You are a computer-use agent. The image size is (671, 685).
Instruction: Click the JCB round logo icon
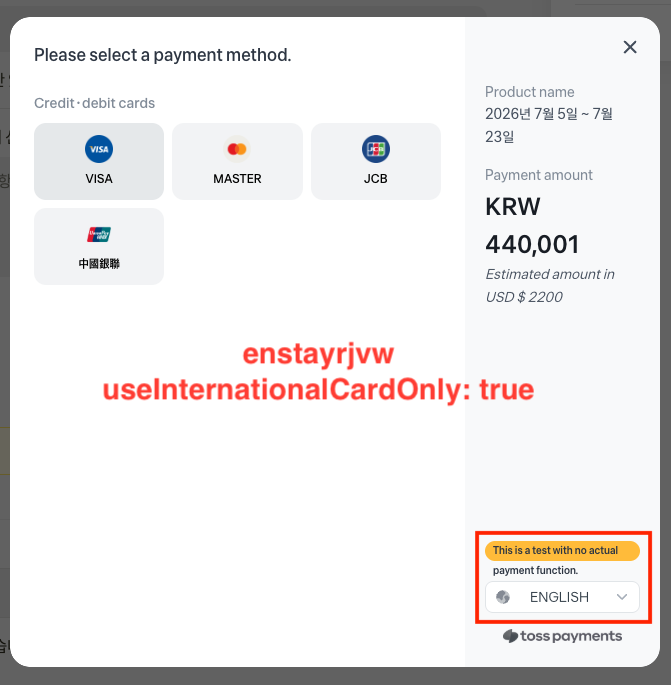tap(376, 149)
